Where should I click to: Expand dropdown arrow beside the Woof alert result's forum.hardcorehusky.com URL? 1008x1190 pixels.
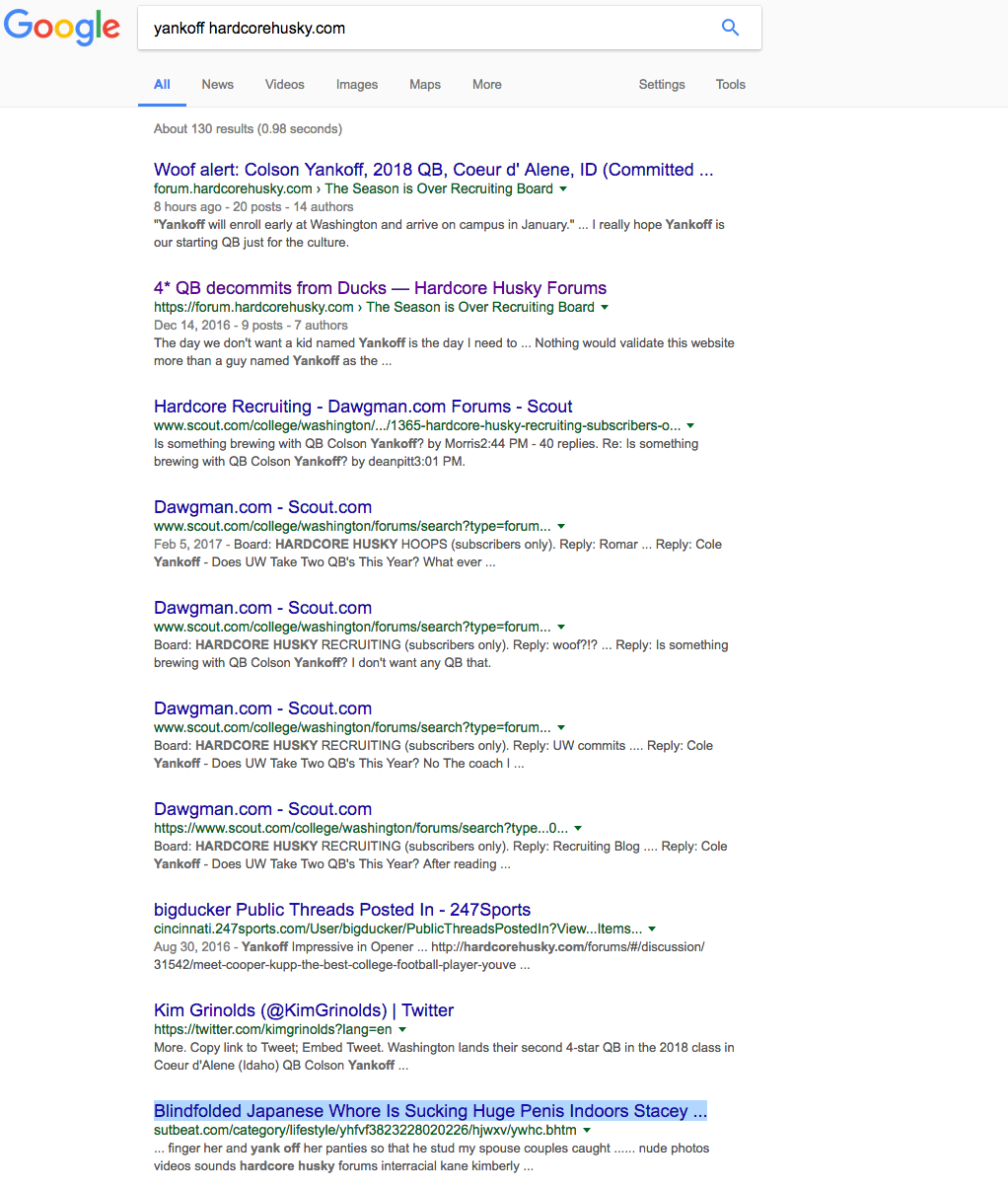pos(563,188)
